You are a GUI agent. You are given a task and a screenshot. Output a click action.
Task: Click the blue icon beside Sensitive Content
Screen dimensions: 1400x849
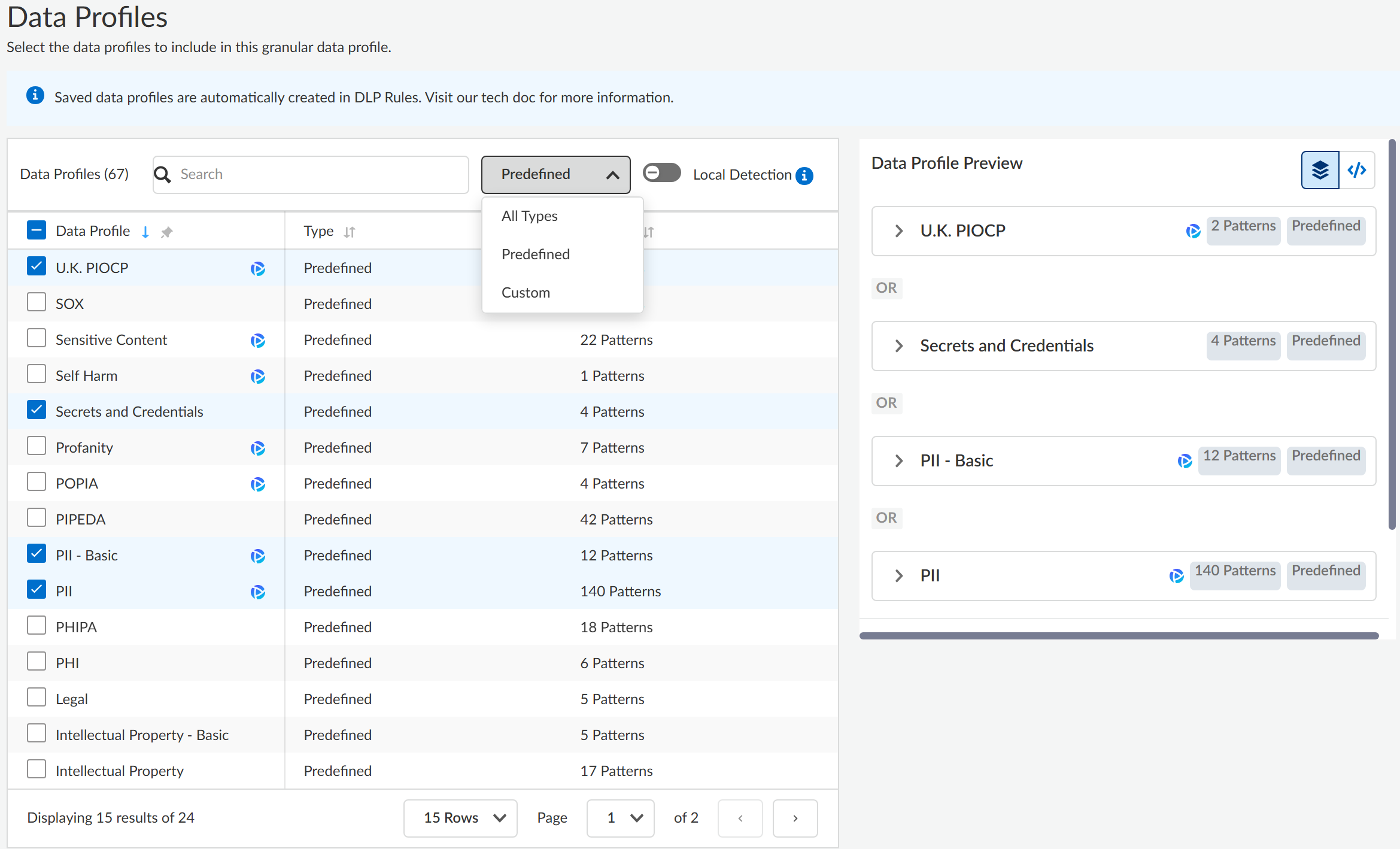coord(258,340)
